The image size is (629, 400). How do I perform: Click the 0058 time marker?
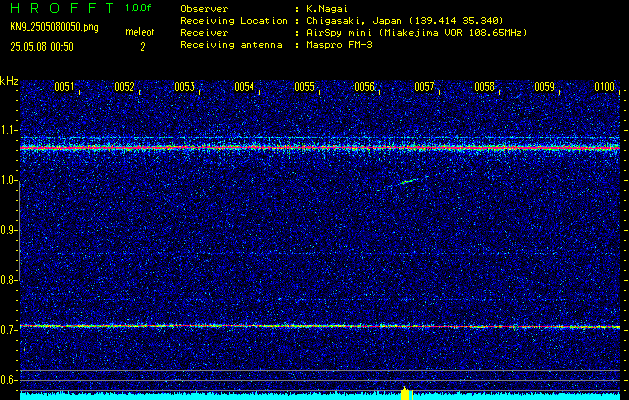click(x=485, y=87)
